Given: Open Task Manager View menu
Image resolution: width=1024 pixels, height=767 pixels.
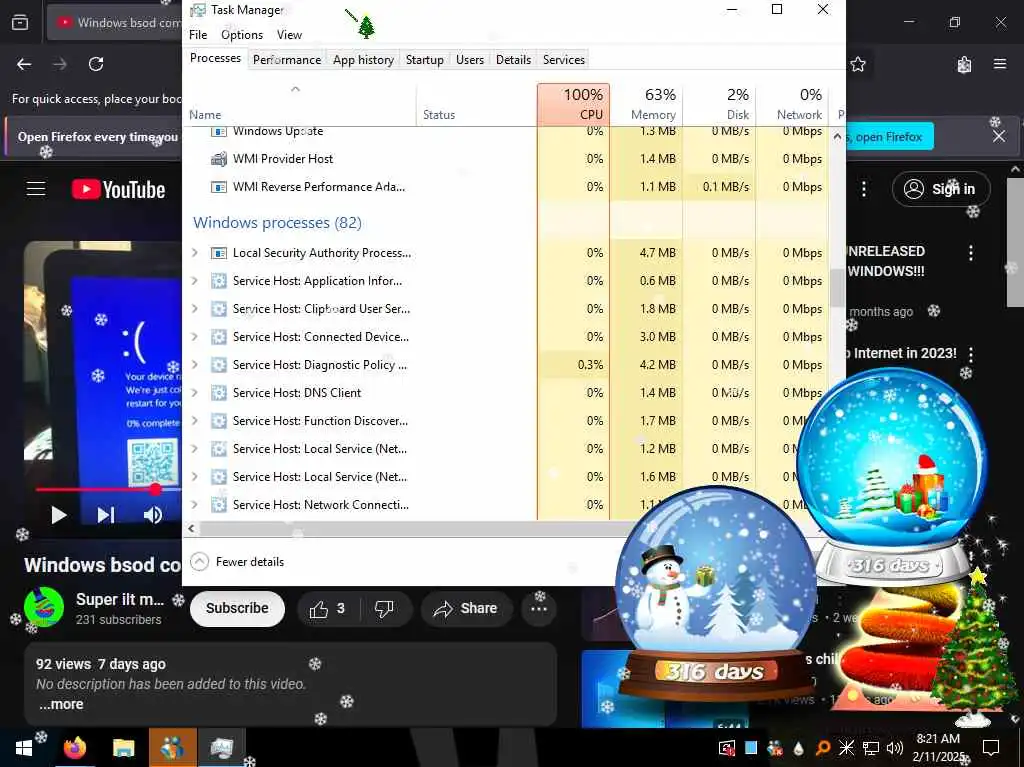Looking at the screenshot, I should tap(289, 35).
